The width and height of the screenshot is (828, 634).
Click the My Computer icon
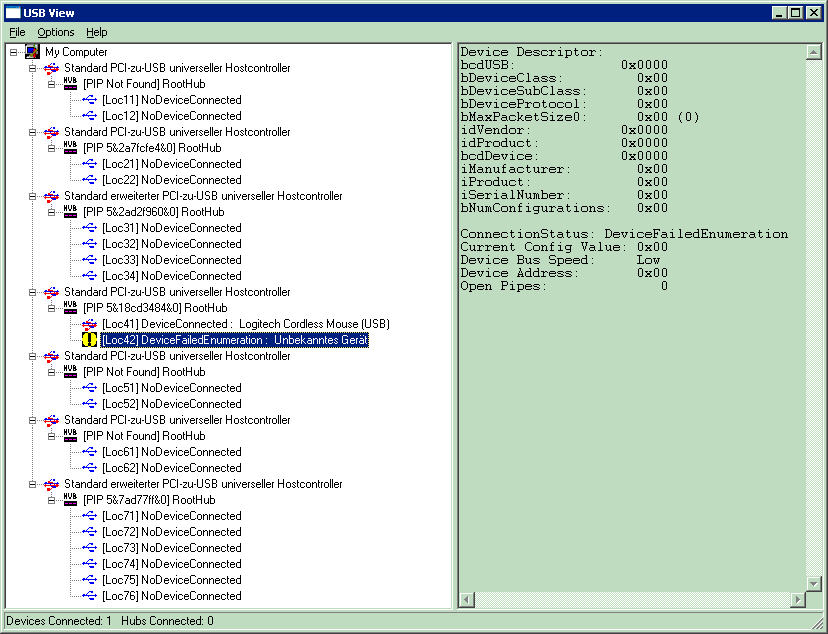(x=32, y=52)
